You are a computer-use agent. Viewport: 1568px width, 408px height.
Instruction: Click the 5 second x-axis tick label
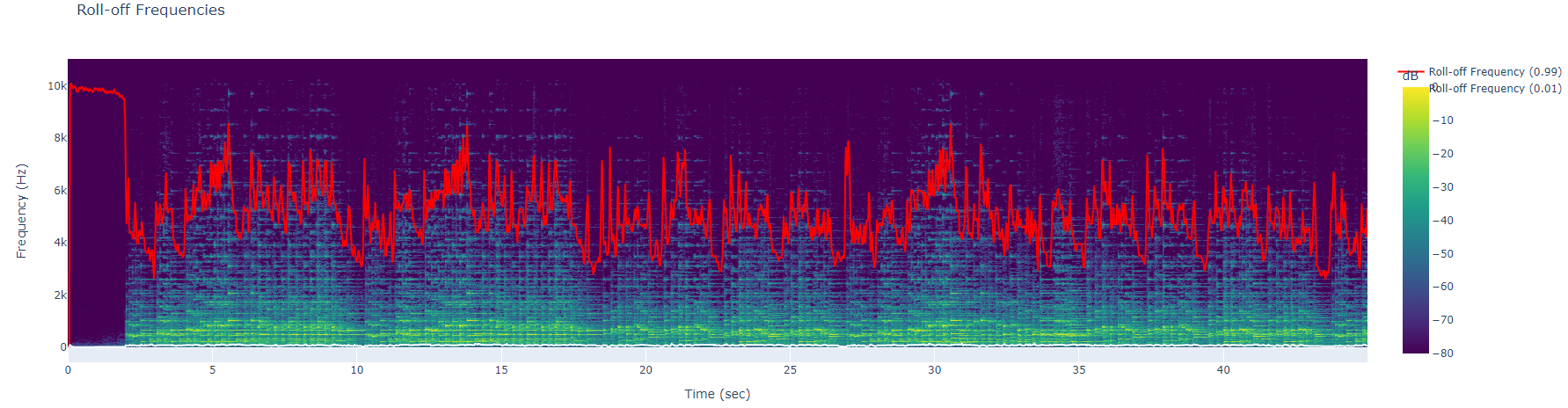tap(213, 370)
